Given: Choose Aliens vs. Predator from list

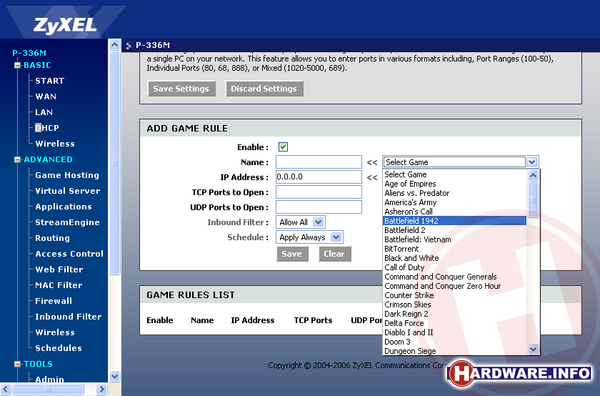Looking at the screenshot, I should pyautogui.click(x=455, y=193).
